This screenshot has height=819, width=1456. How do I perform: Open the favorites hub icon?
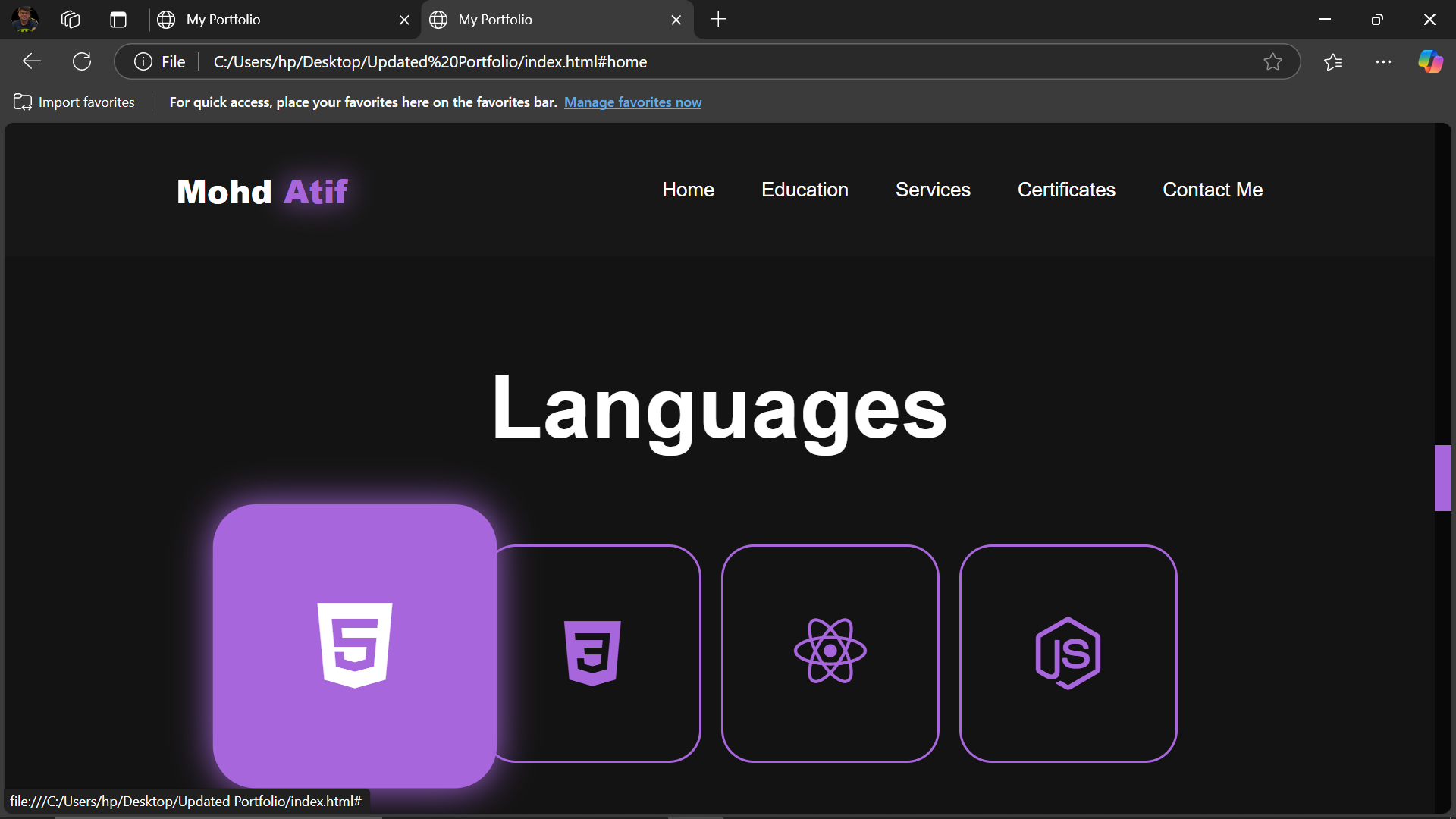pyautogui.click(x=1334, y=61)
